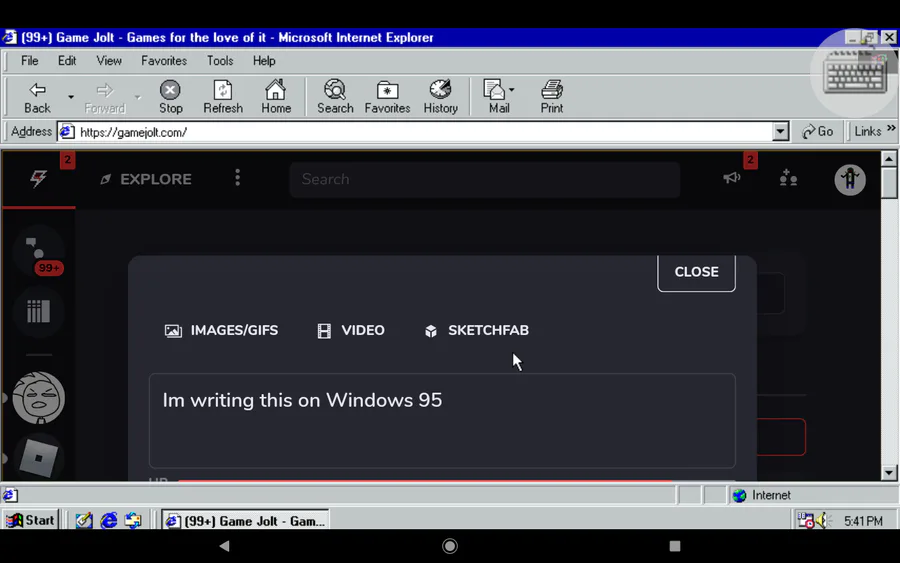Open the Favorites toolbar icon
Viewport: 900px width, 563px height.
point(387,97)
